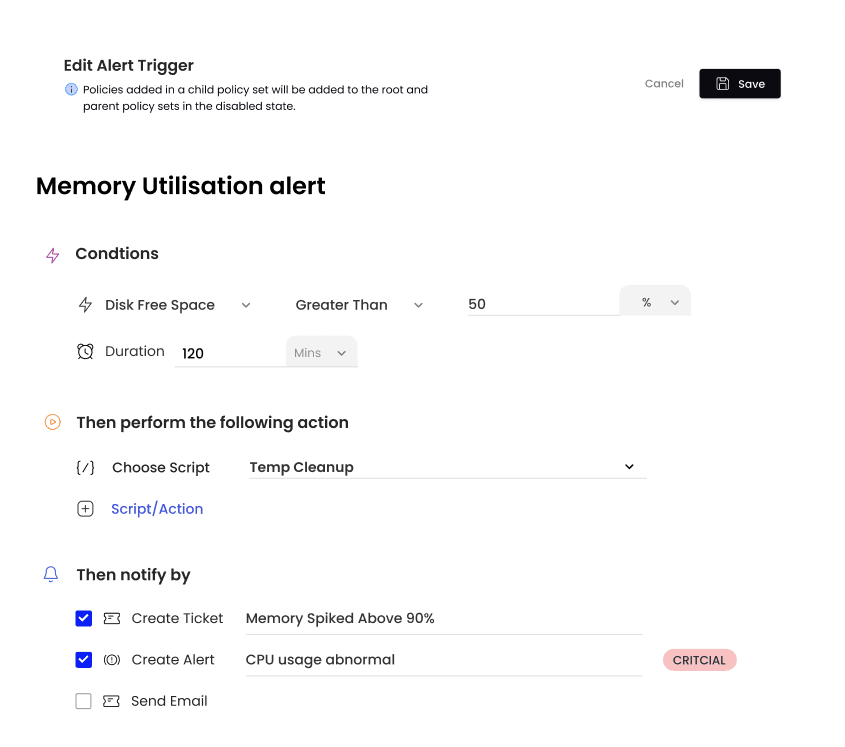This screenshot has width=845, height=747.
Task: Click the alarm clock Duration icon
Action: [x=85, y=351]
